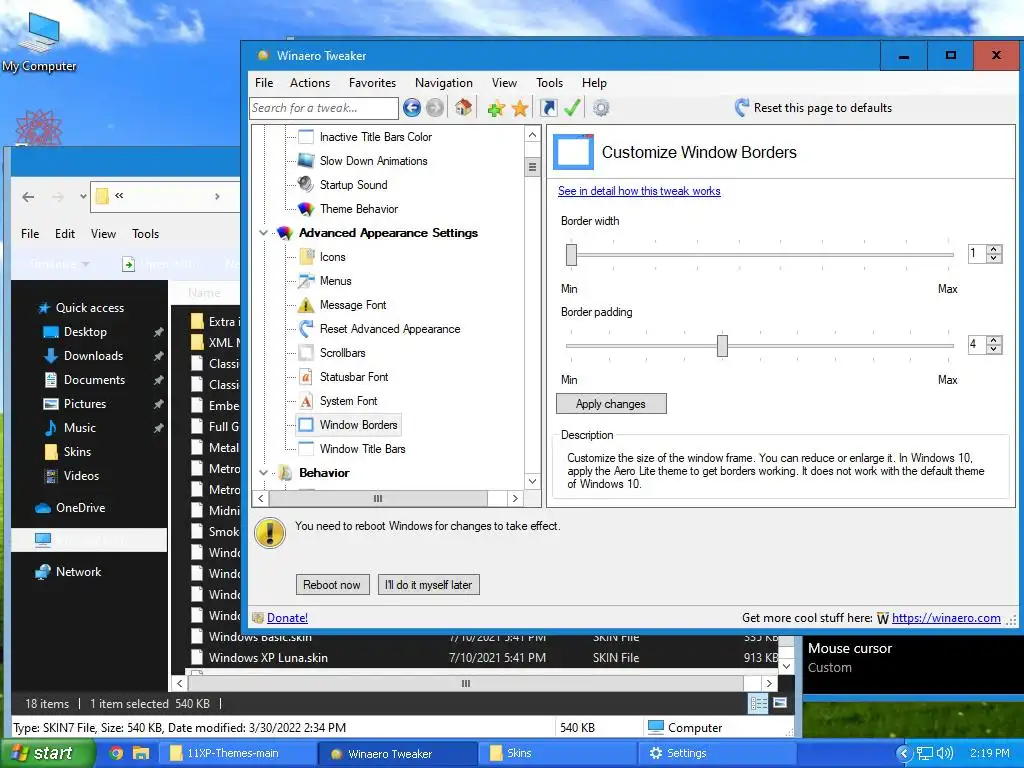Image resolution: width=1024 pixels, height=768 pixels.
Task: Click the create shortcut arrow icon
Action: pos(549,108)
